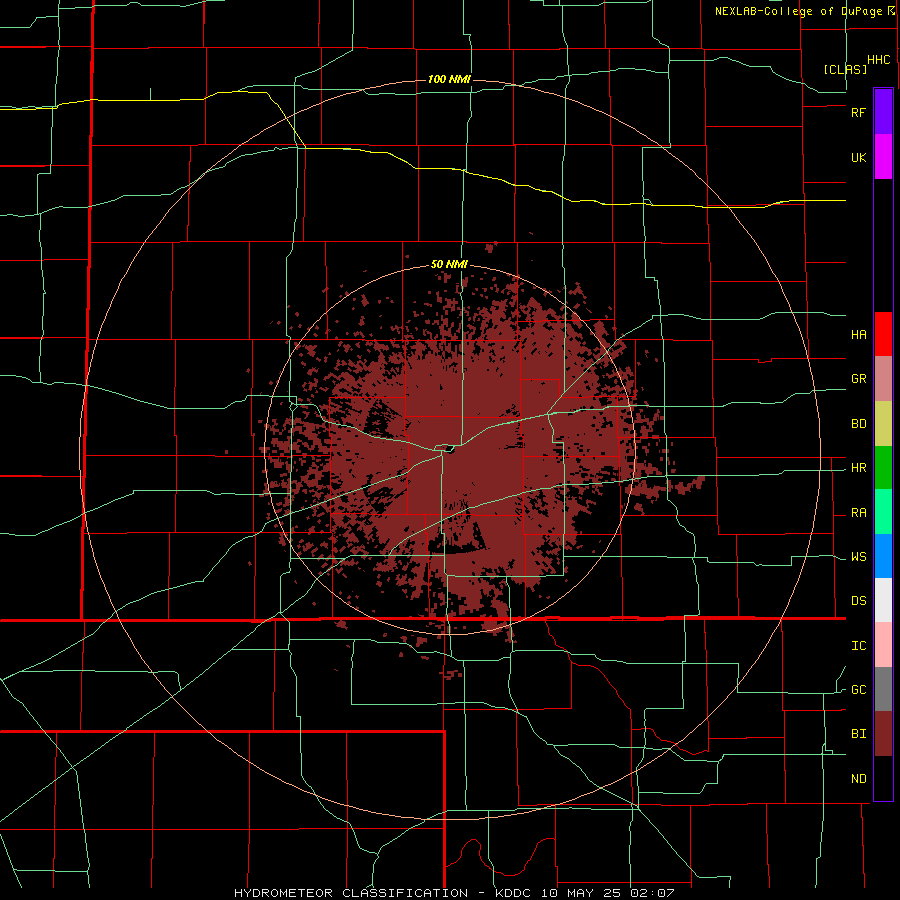Click the DS legend label

(859, 601)
